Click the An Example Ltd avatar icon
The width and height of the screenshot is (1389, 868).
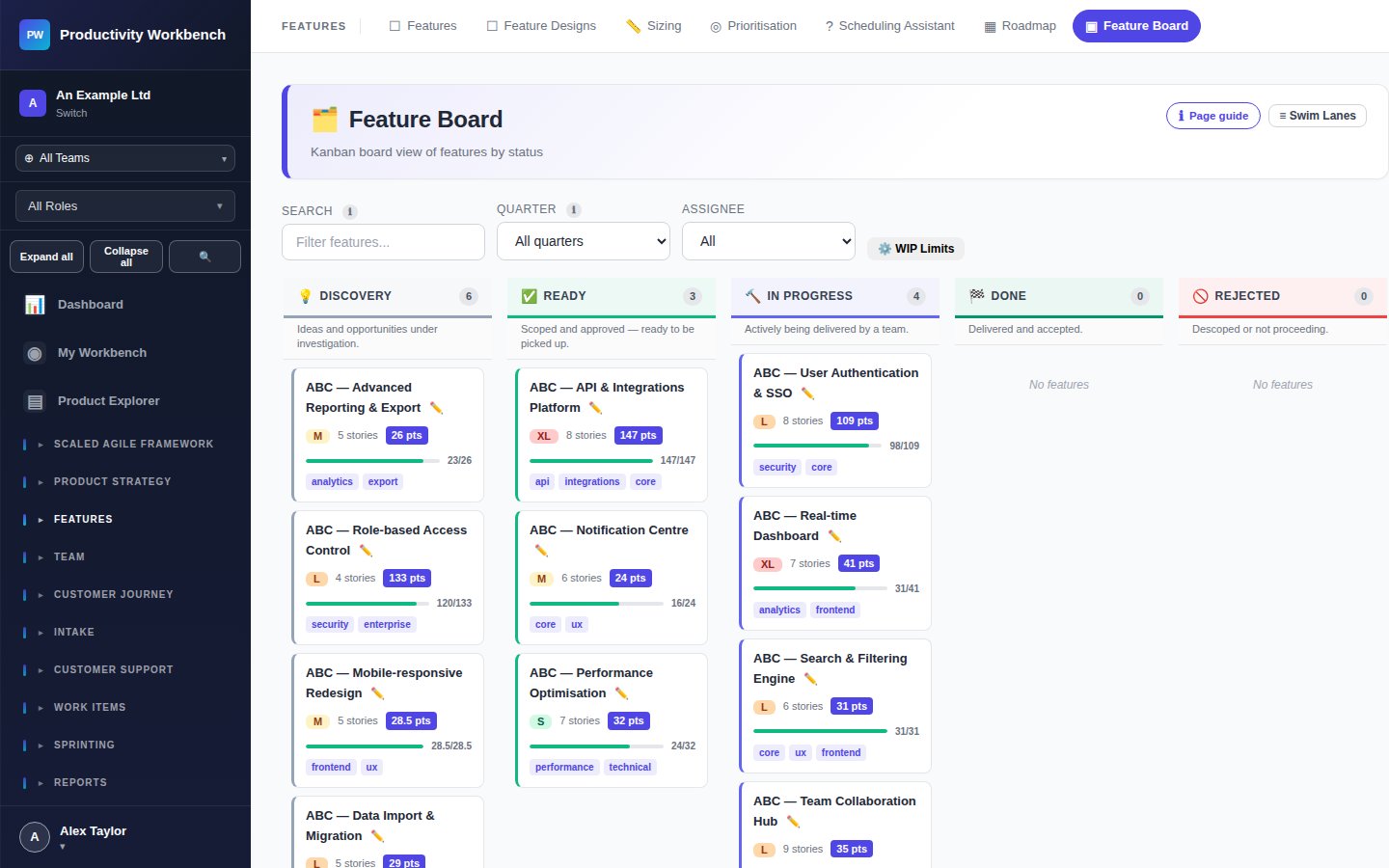[33, 103]
